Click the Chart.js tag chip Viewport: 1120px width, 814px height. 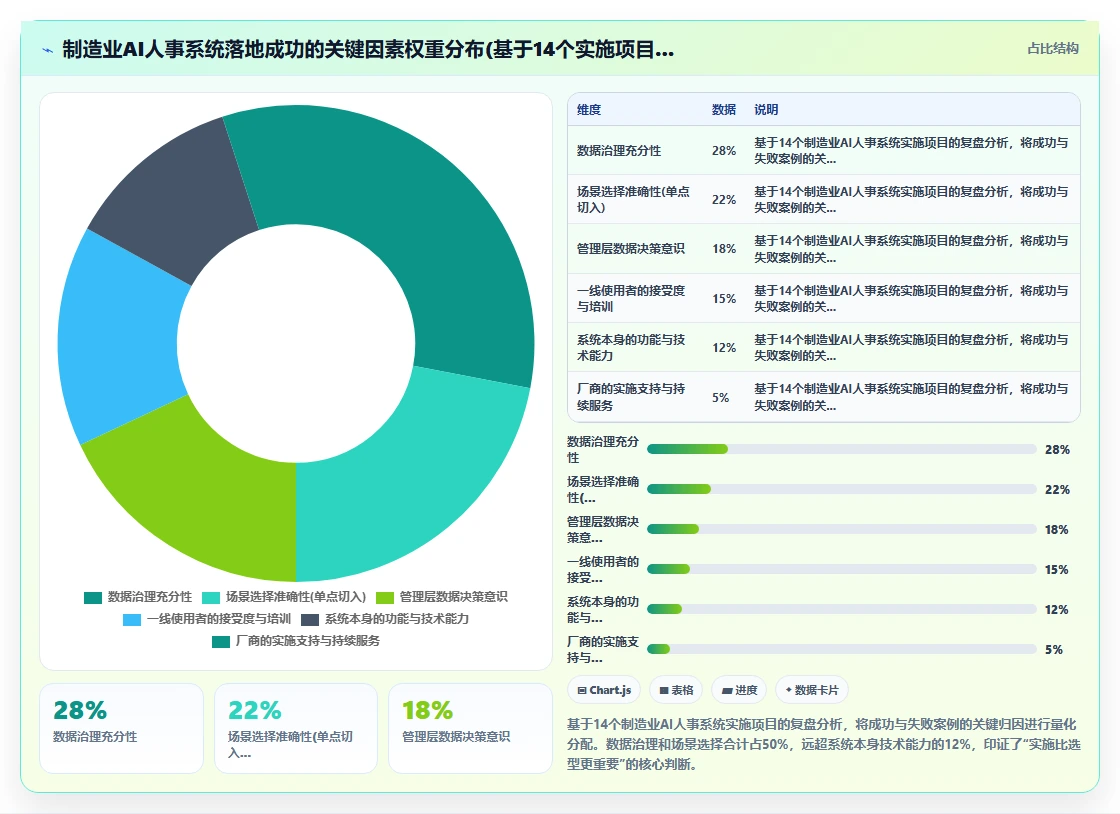(x=604, y=690)
